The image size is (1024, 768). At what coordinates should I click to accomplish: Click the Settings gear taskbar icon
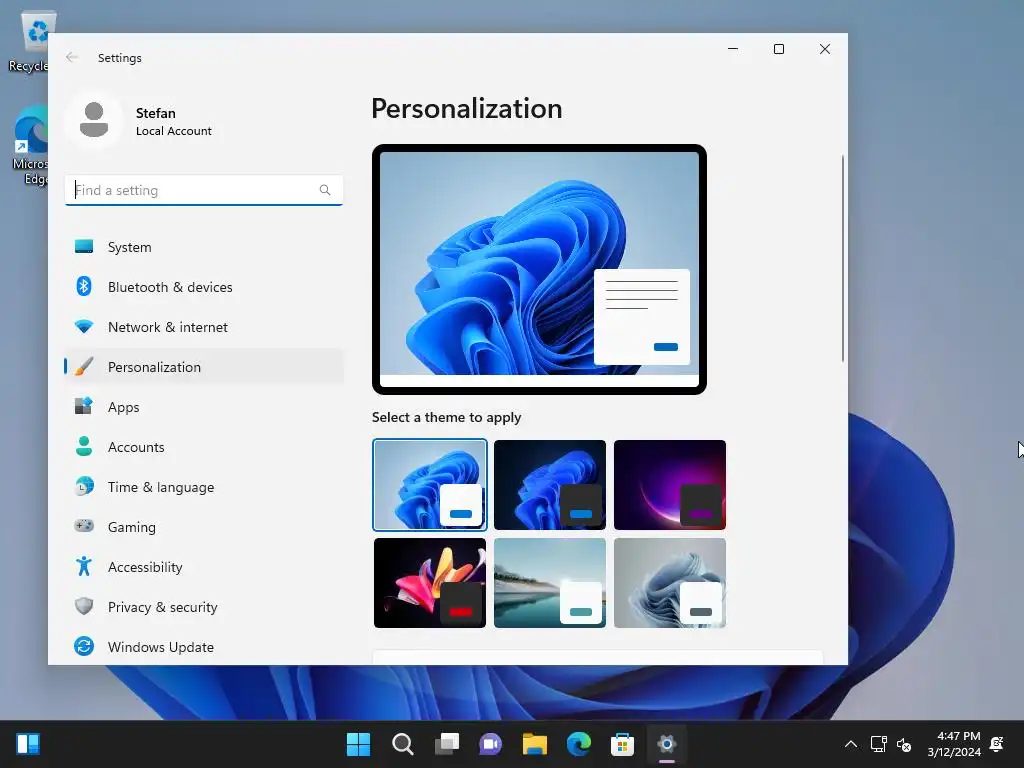667,744
